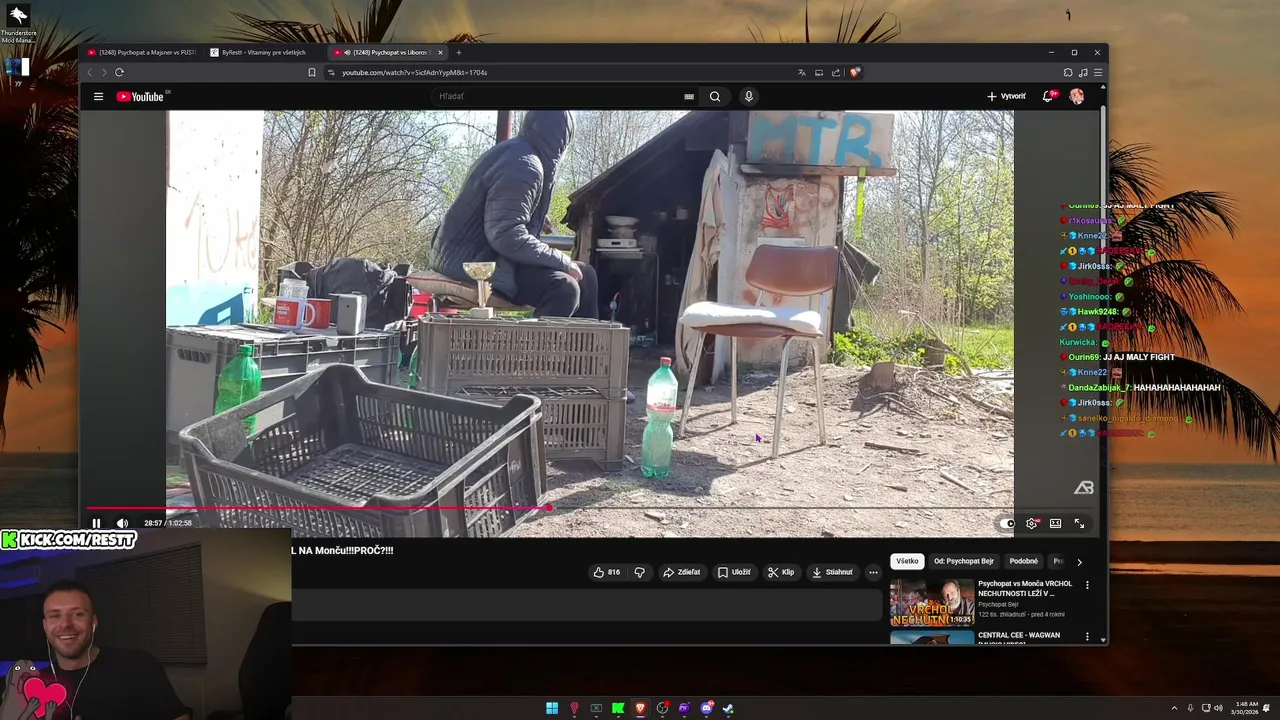The image size is (1280, 720).
Task: Click the Brave Shields lion icon
Action: [x=854, y=72]
